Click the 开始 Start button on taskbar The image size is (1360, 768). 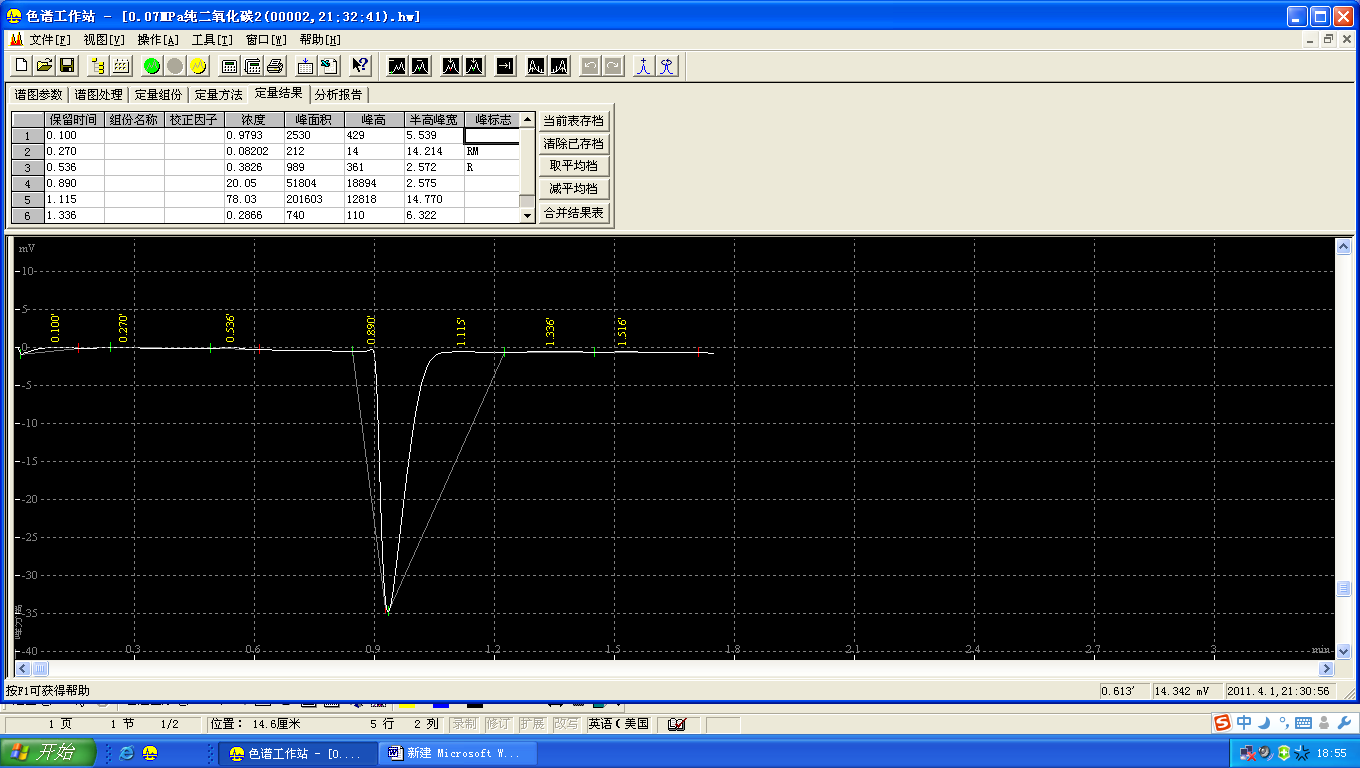(x=48, y=753)
